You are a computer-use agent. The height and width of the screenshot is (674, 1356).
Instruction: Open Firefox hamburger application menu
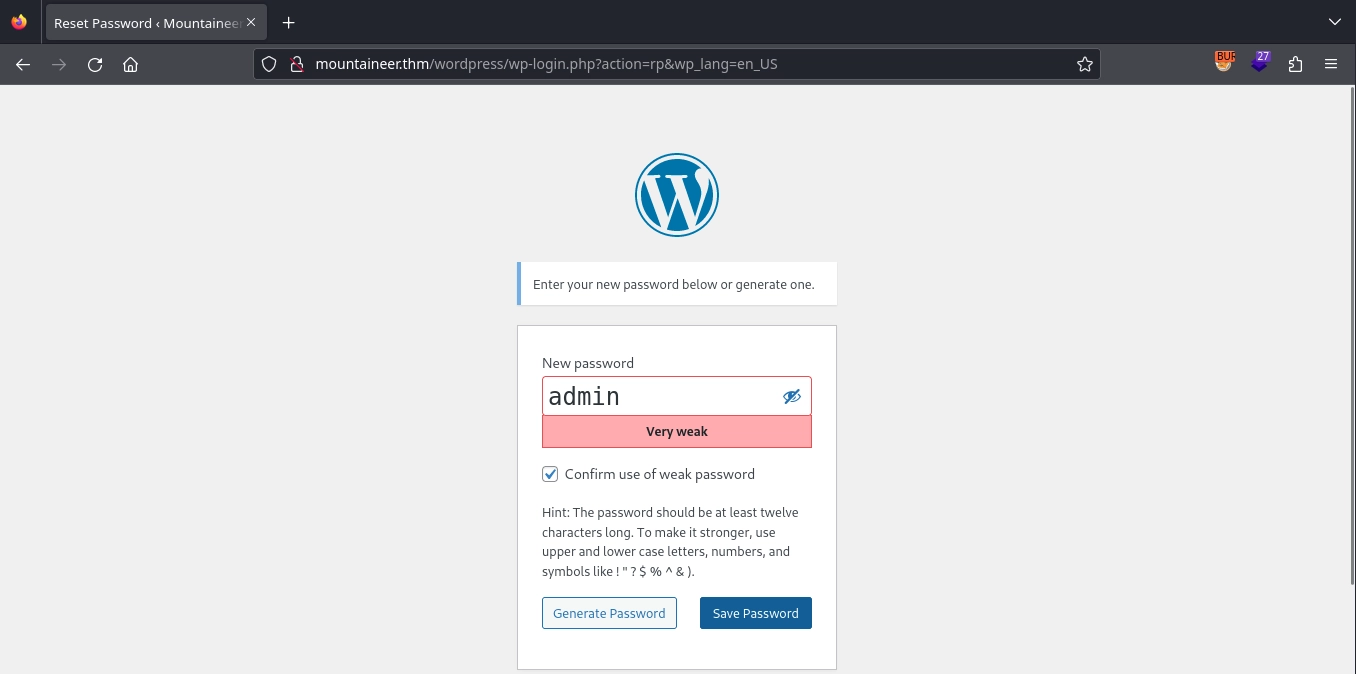[1331, 64]
